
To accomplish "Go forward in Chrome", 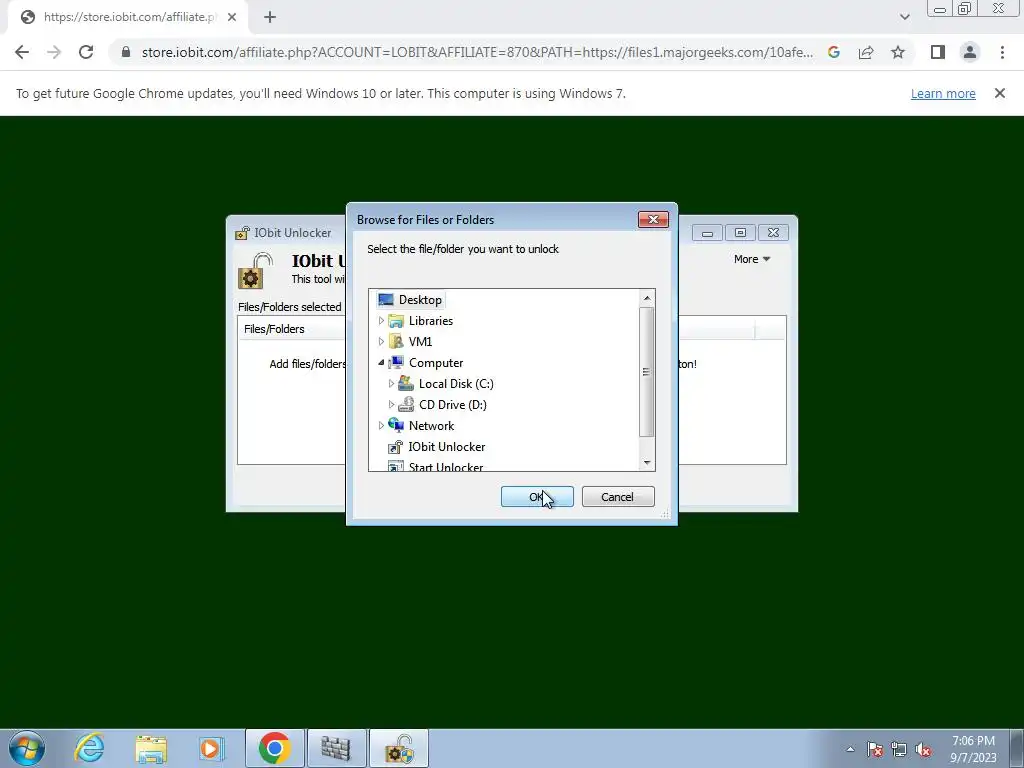I will (54, 52).
